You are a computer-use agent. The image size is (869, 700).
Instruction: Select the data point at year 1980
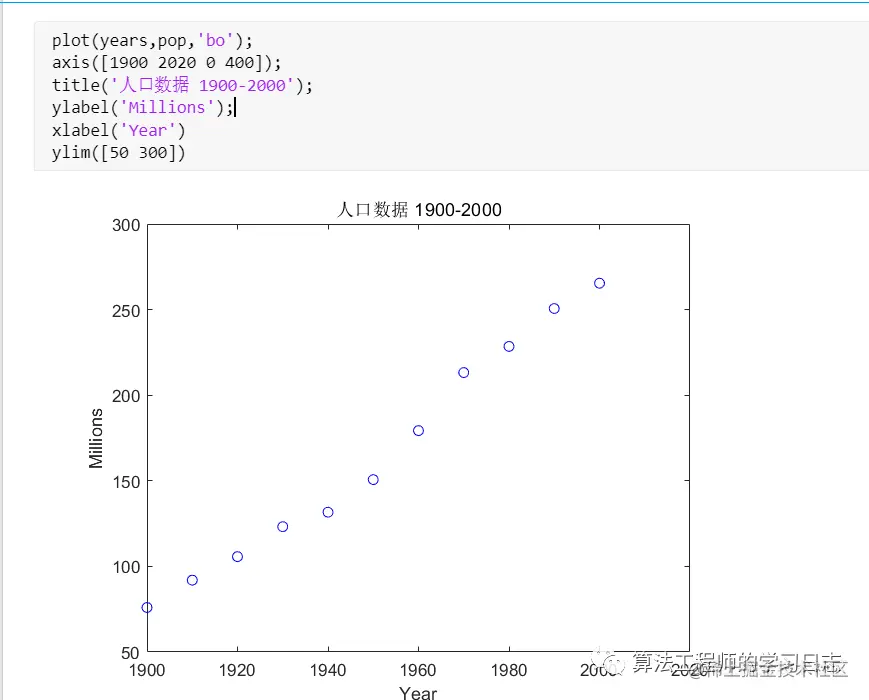(x=509, y=346)
